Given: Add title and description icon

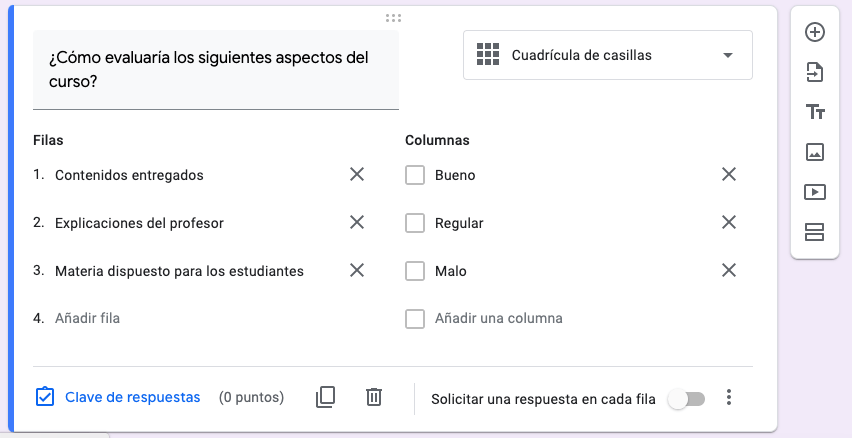Looking at the screenshot, I should coord(815,112).
